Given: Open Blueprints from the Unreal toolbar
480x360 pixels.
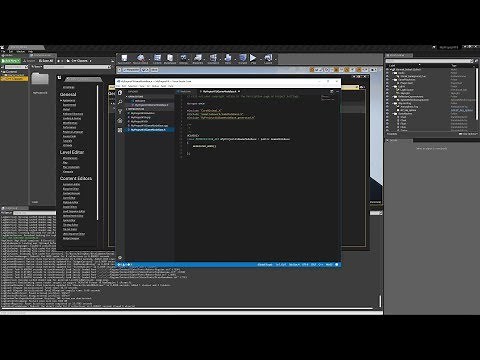Looking at the screenshot, I should [198, 59].
